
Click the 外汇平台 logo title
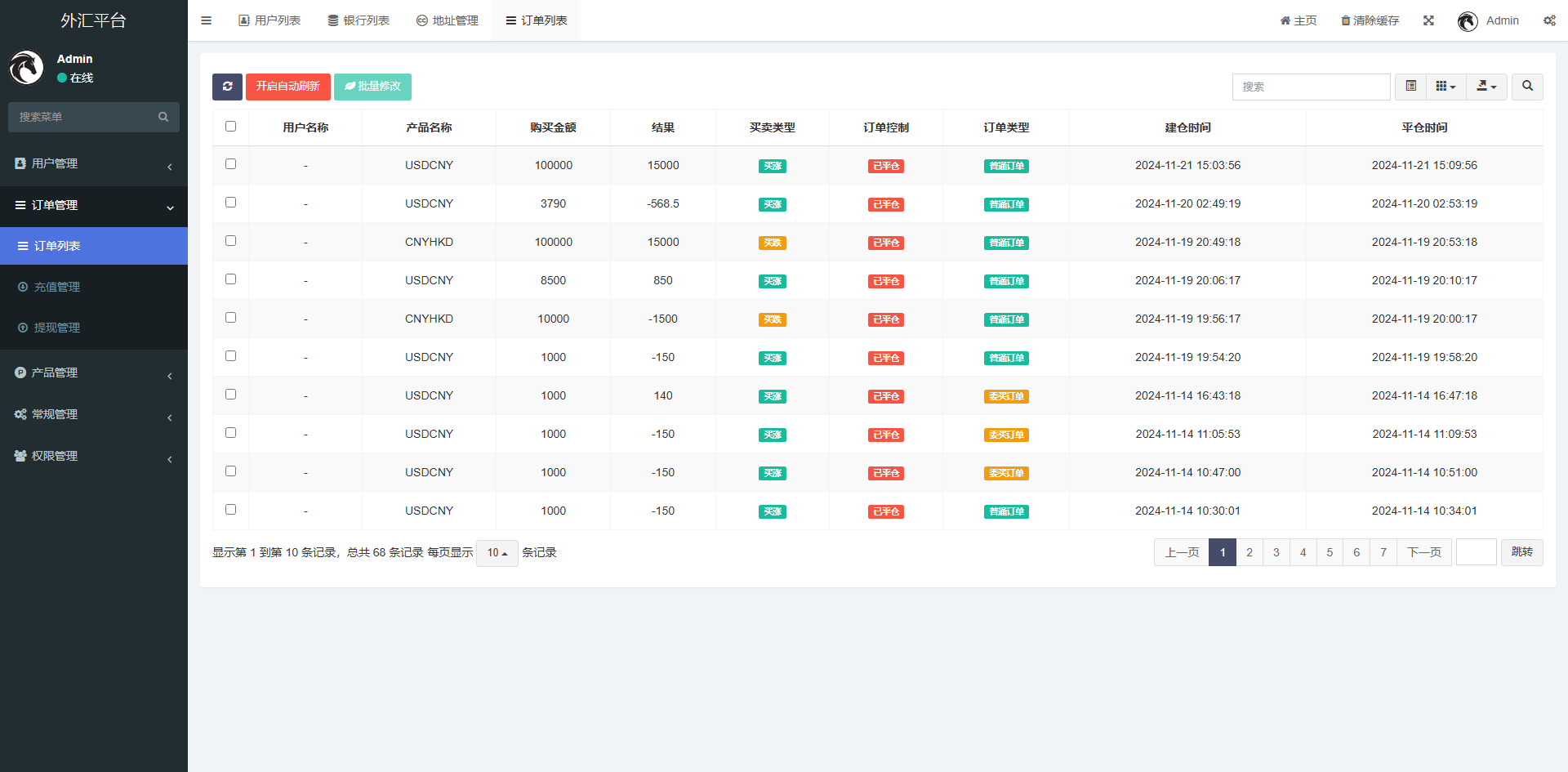click(94, 20)
